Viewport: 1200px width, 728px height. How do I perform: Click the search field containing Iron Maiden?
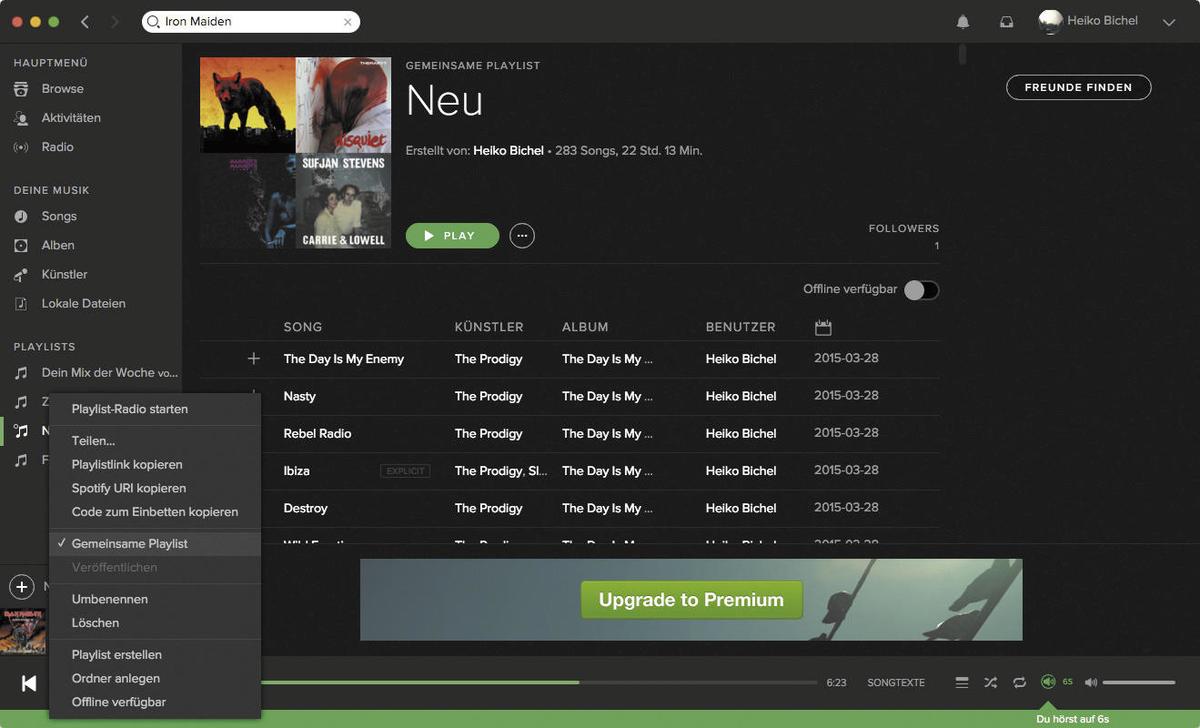tap(251, 21)
